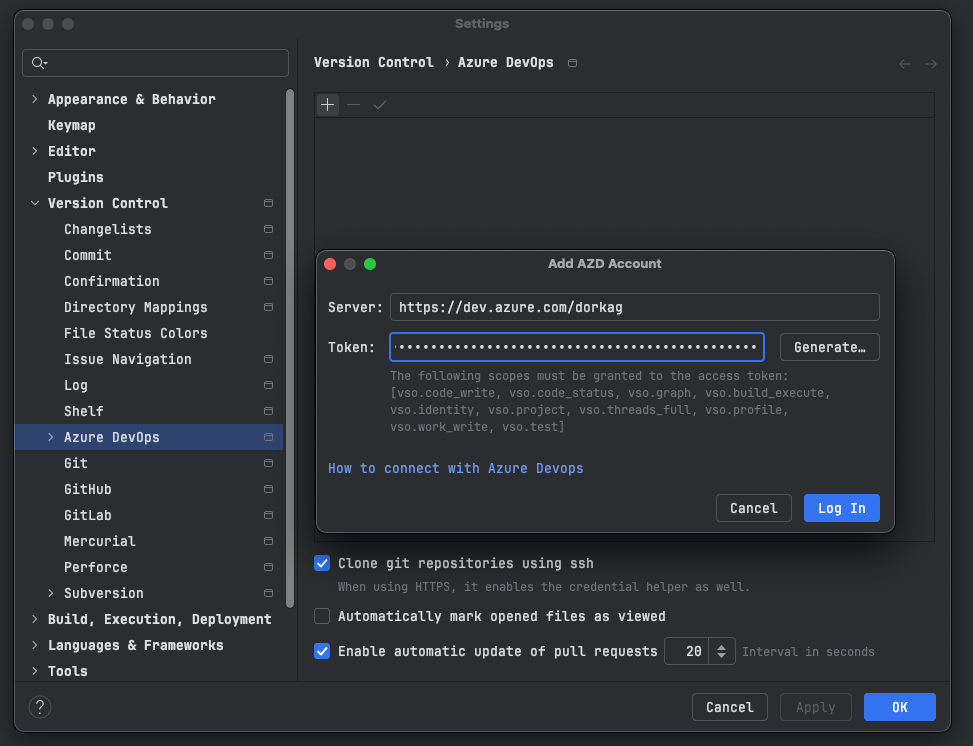Expand the Editor section
Screen dimensions: 973x746
click(x=35, y=151)
